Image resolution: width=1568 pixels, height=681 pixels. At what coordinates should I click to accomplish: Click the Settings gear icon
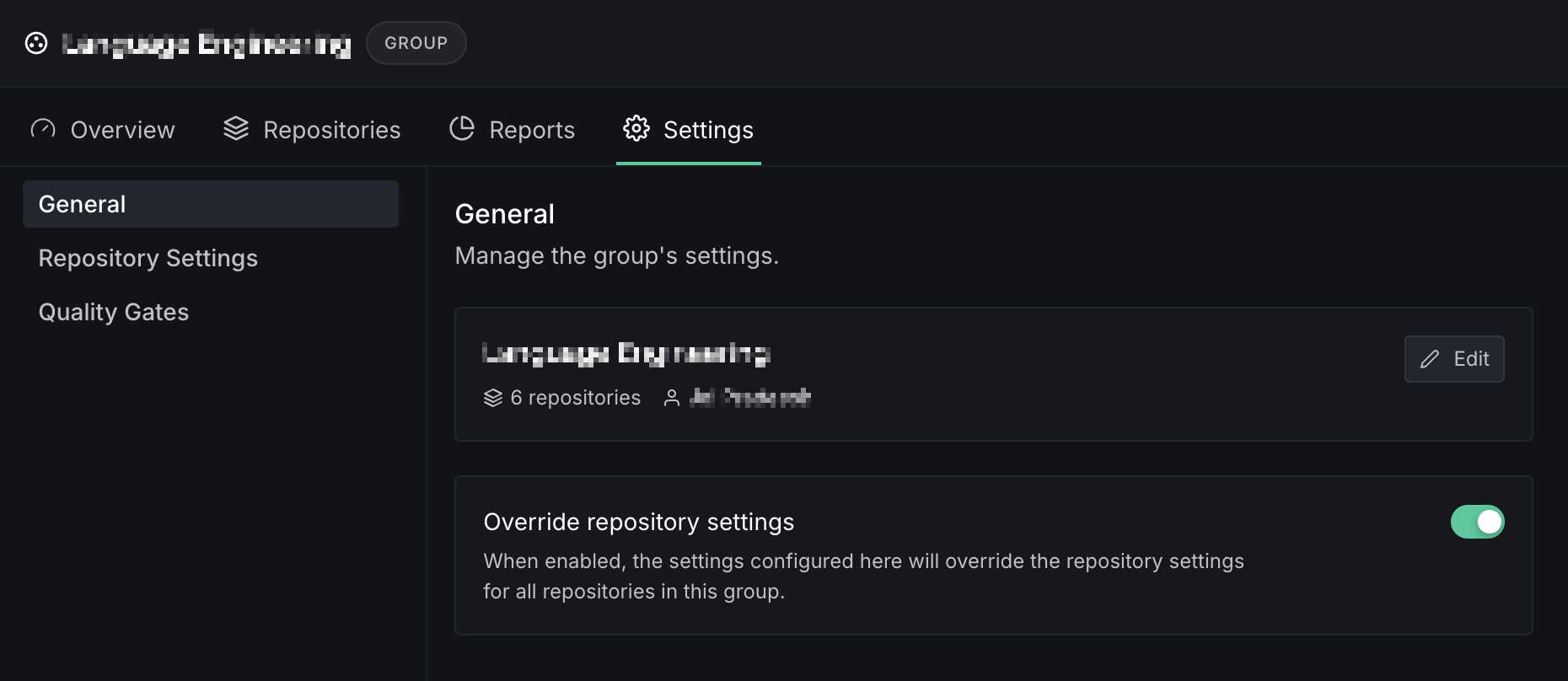point(636,129)
